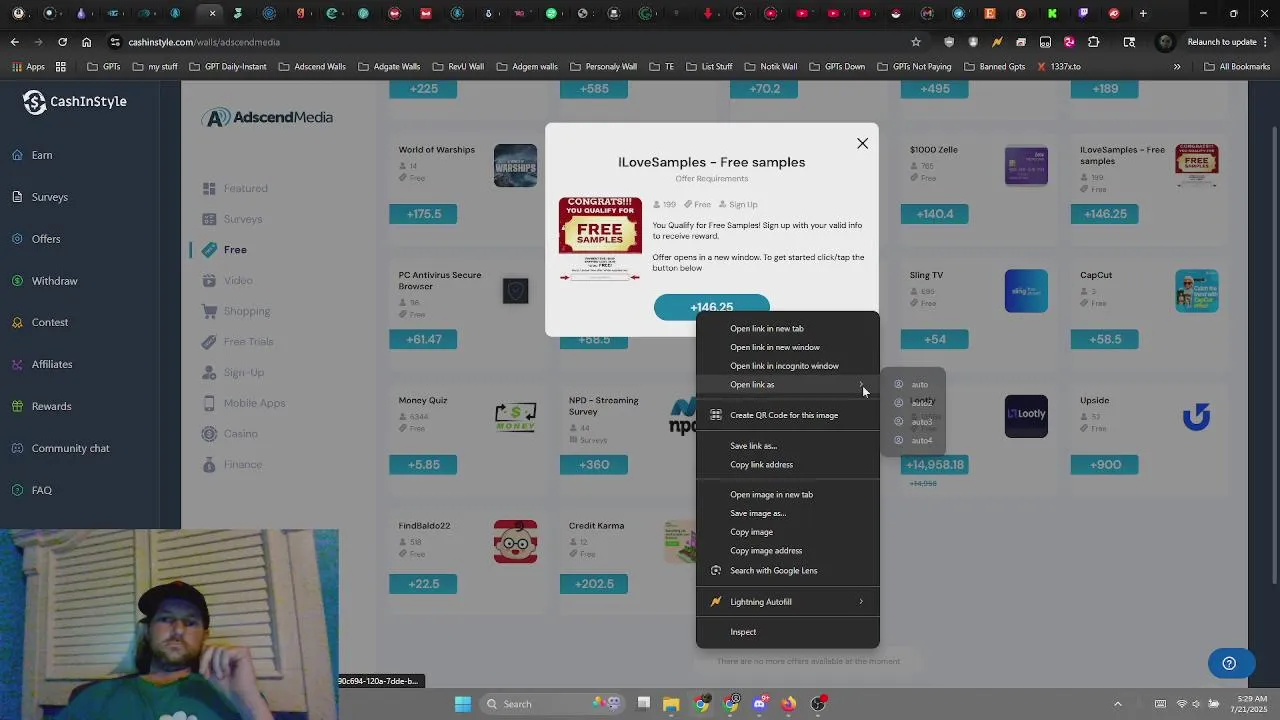Click the Free Samples thumbnail in the dialog
The width and height of the screenshot is (1280, 720).
coord(600,238)
